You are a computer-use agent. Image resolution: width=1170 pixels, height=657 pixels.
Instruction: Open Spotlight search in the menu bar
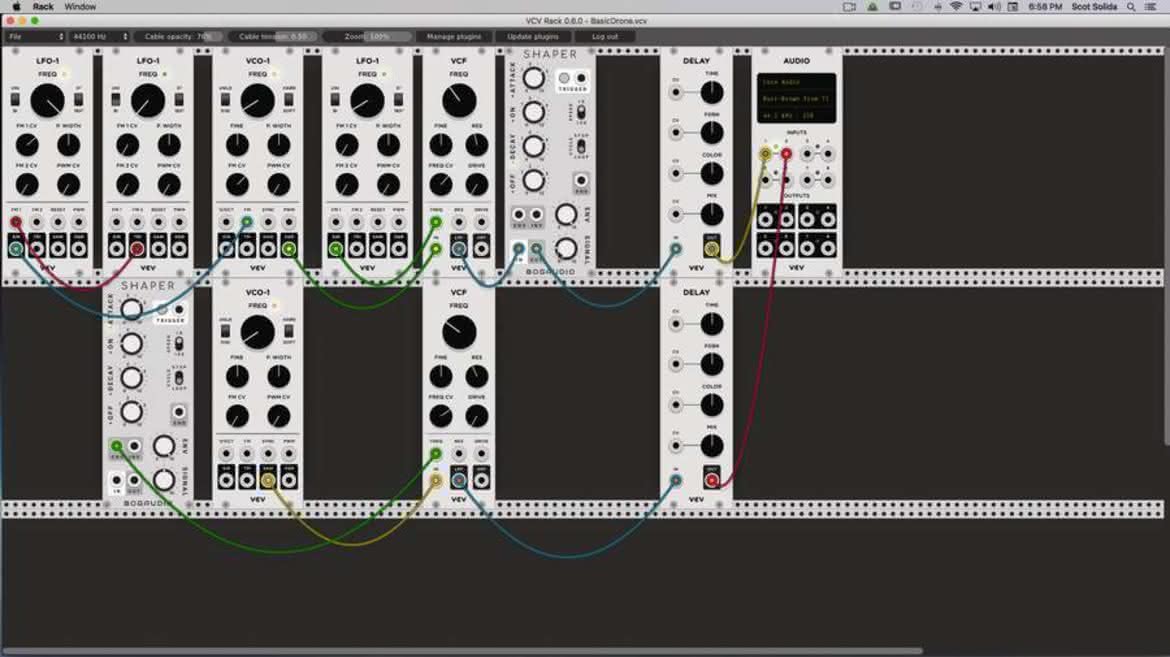(x=1131, y=7)
